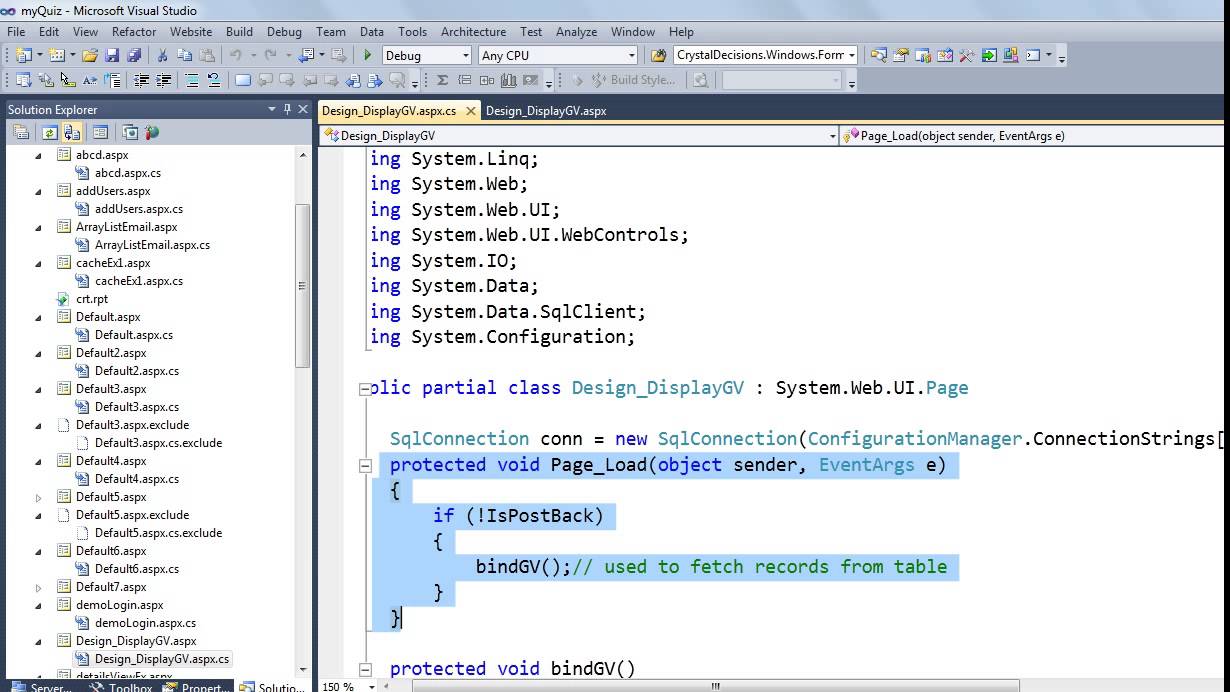1230x692 pixels.
Task: Collapse the bindGV method outline
Action: (365, 669)
